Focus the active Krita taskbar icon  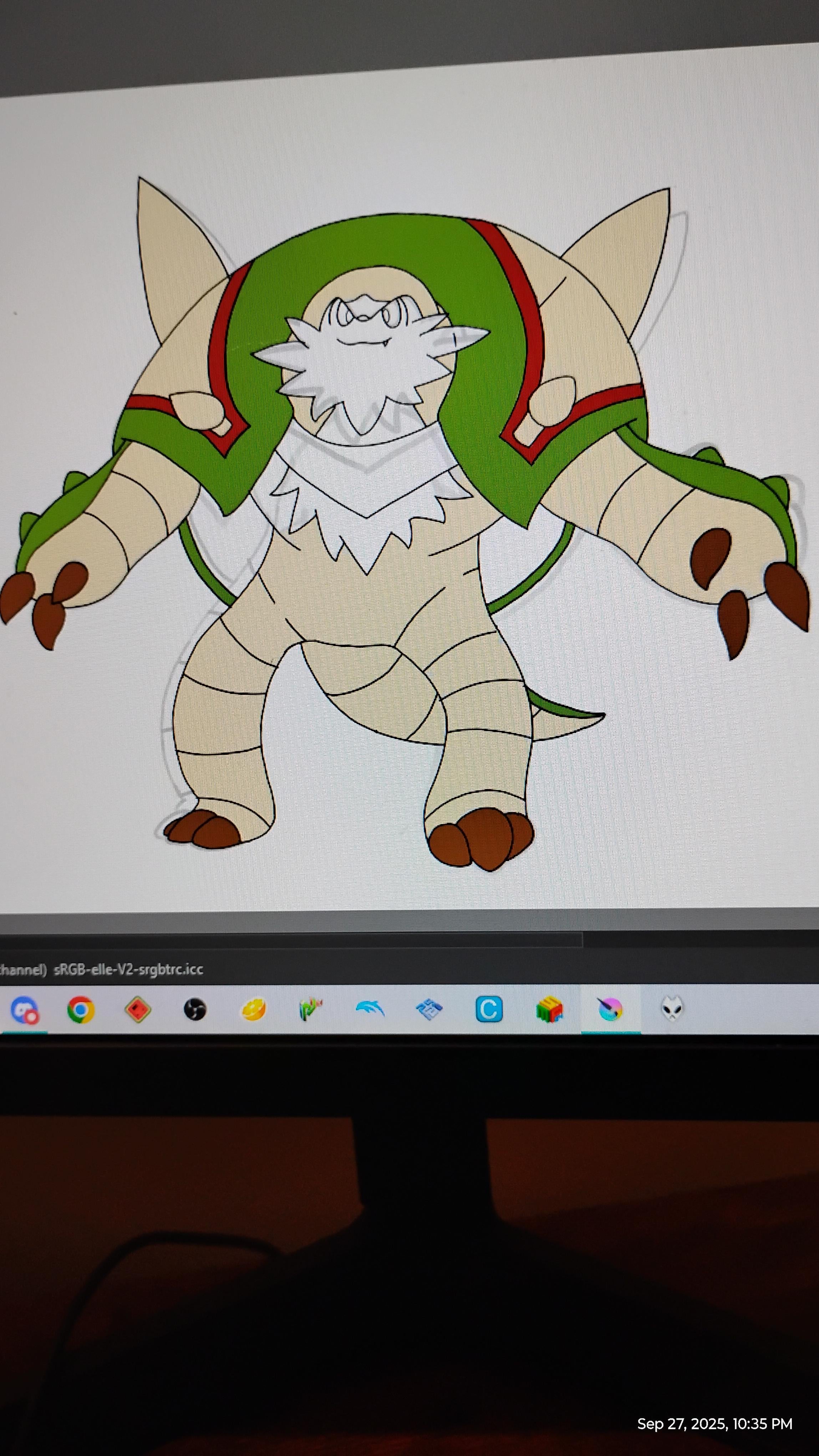[610, 1010]
